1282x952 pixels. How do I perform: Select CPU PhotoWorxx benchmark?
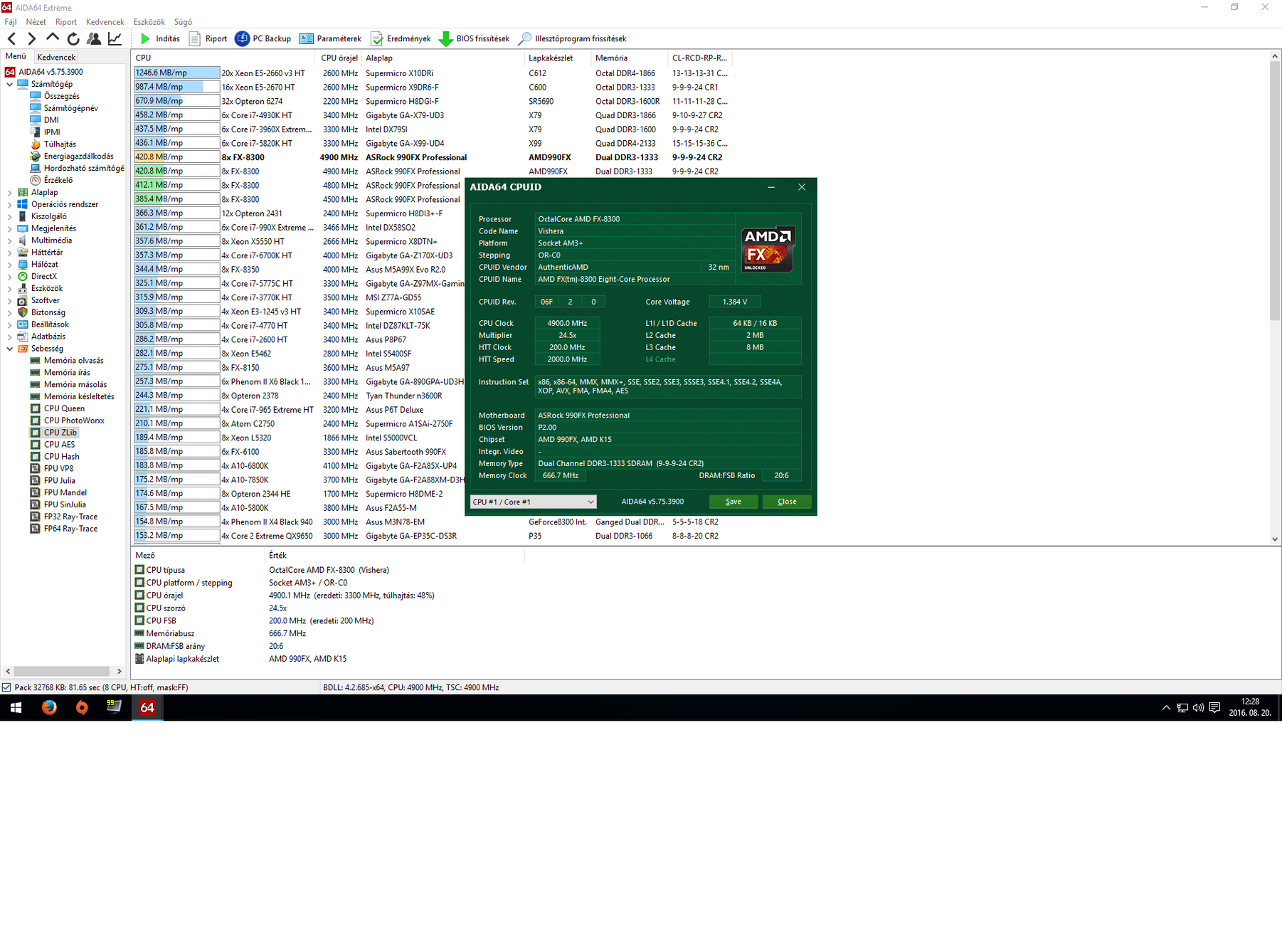tap(74, 421)
